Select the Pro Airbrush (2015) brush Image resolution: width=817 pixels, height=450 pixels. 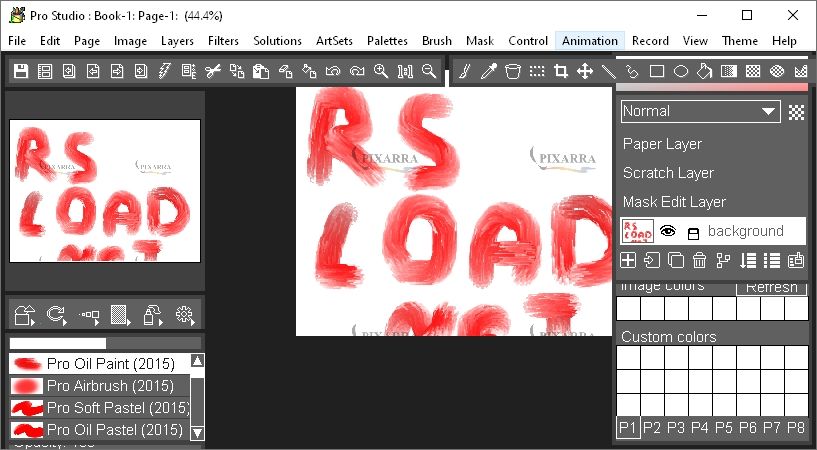pyautogui.click(x=100, y=386)
